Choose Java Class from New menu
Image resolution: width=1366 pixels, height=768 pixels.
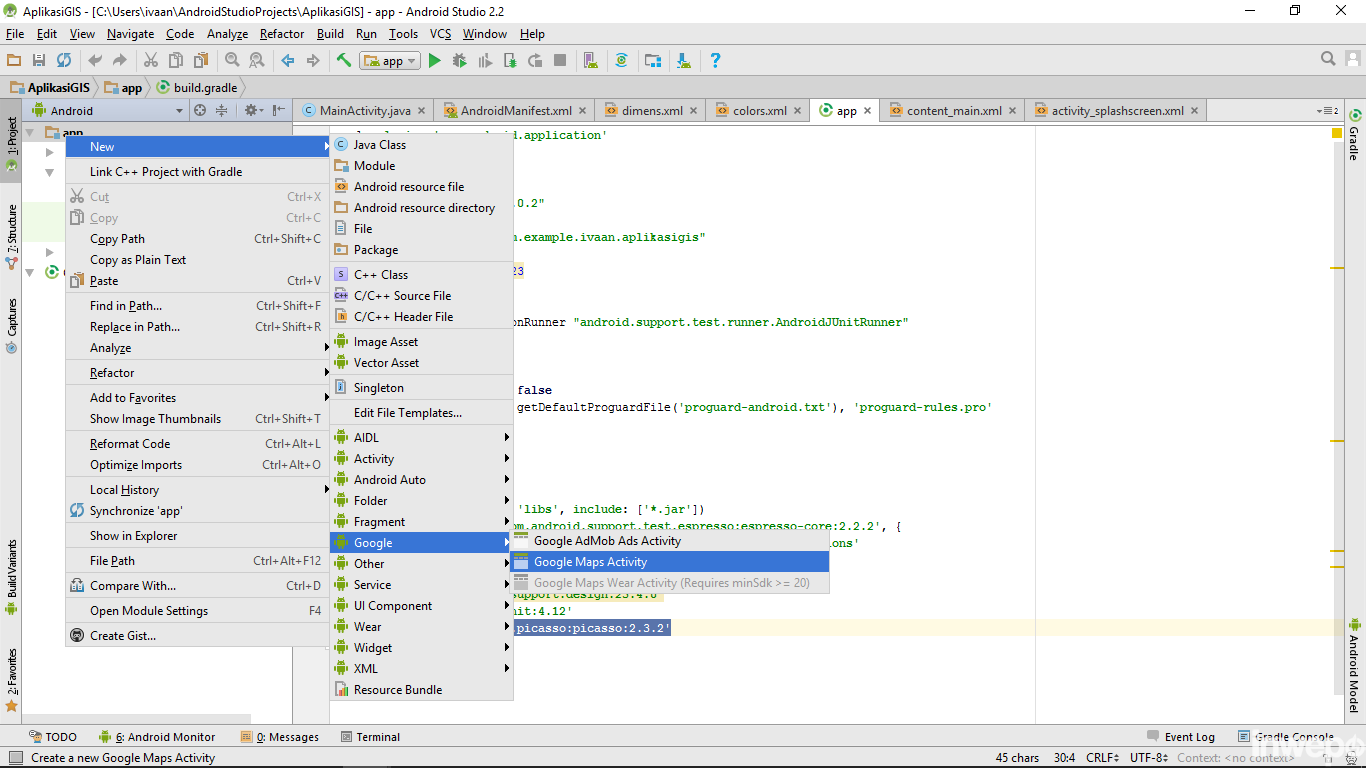[x=379, y=145]
